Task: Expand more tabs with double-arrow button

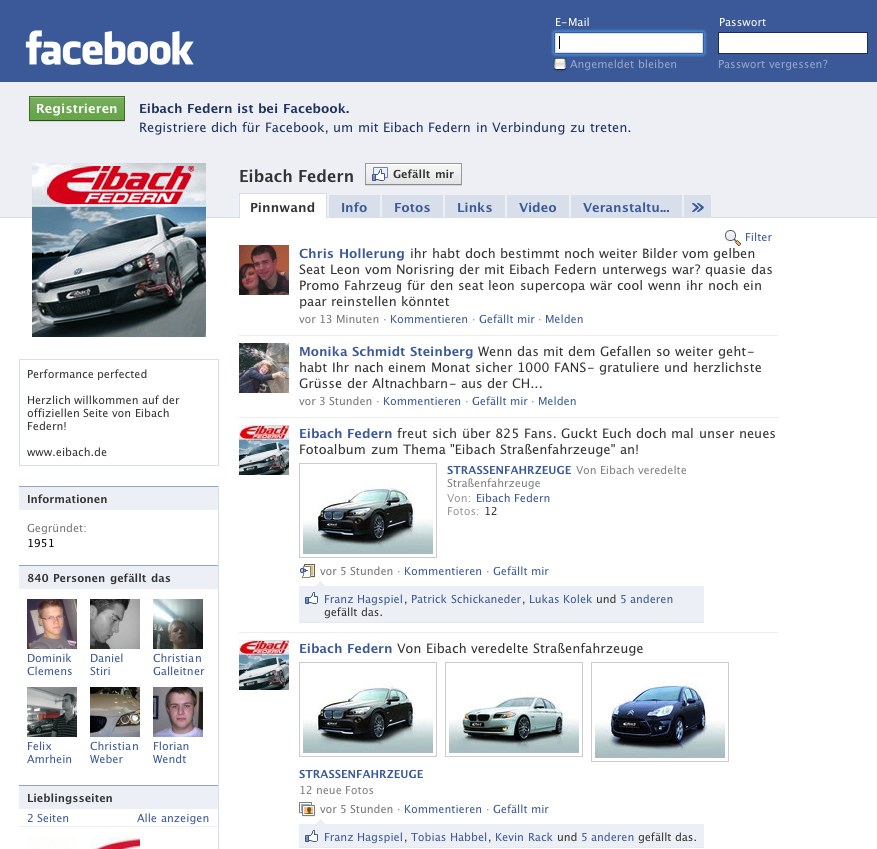Action: point(697,207)
